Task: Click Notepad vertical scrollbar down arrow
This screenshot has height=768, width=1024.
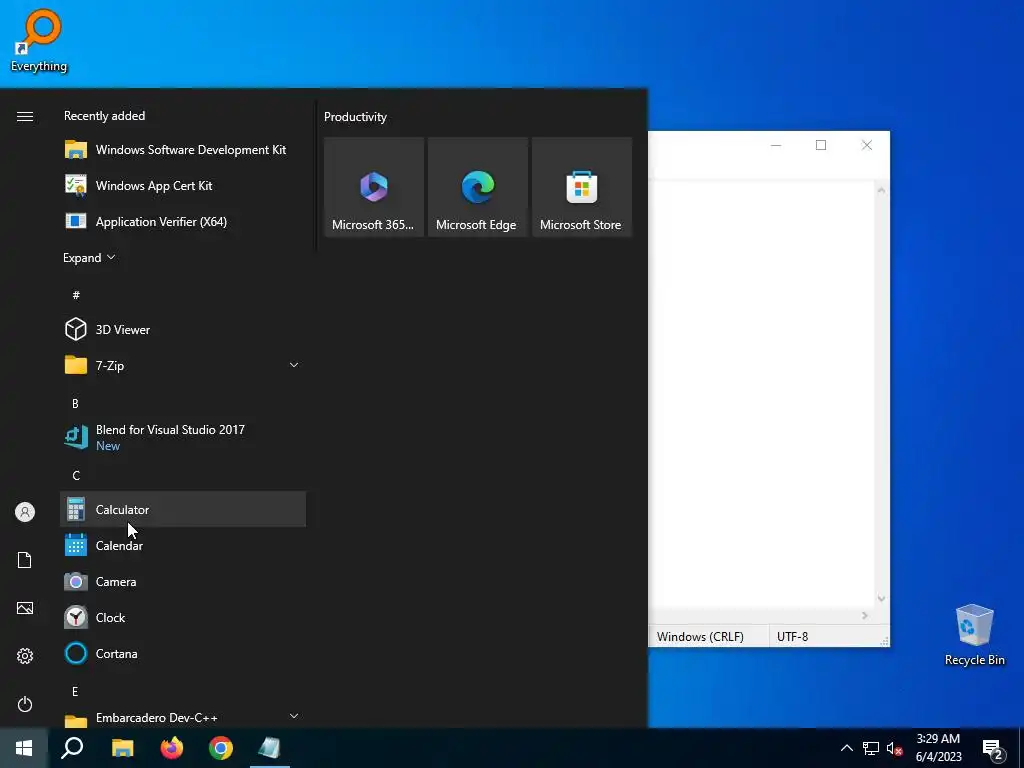Action: pyautogui.click(x=881, y=599)
